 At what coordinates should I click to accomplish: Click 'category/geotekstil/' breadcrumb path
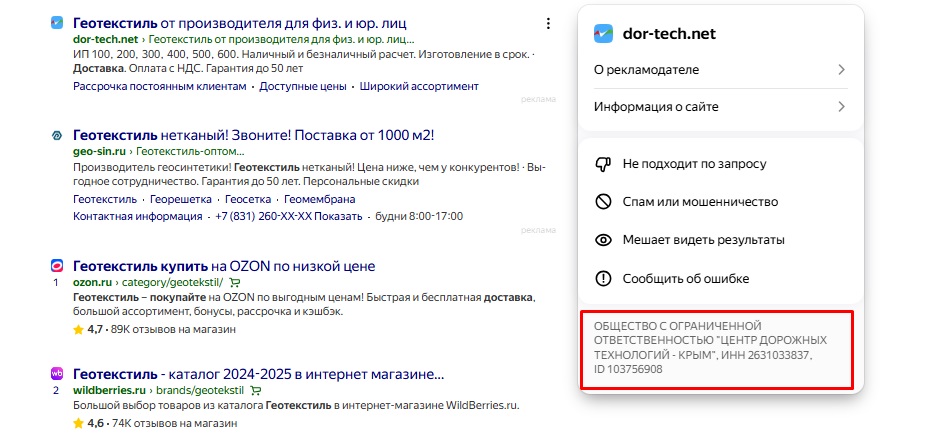pyautogui.click(x=173, y=282)
